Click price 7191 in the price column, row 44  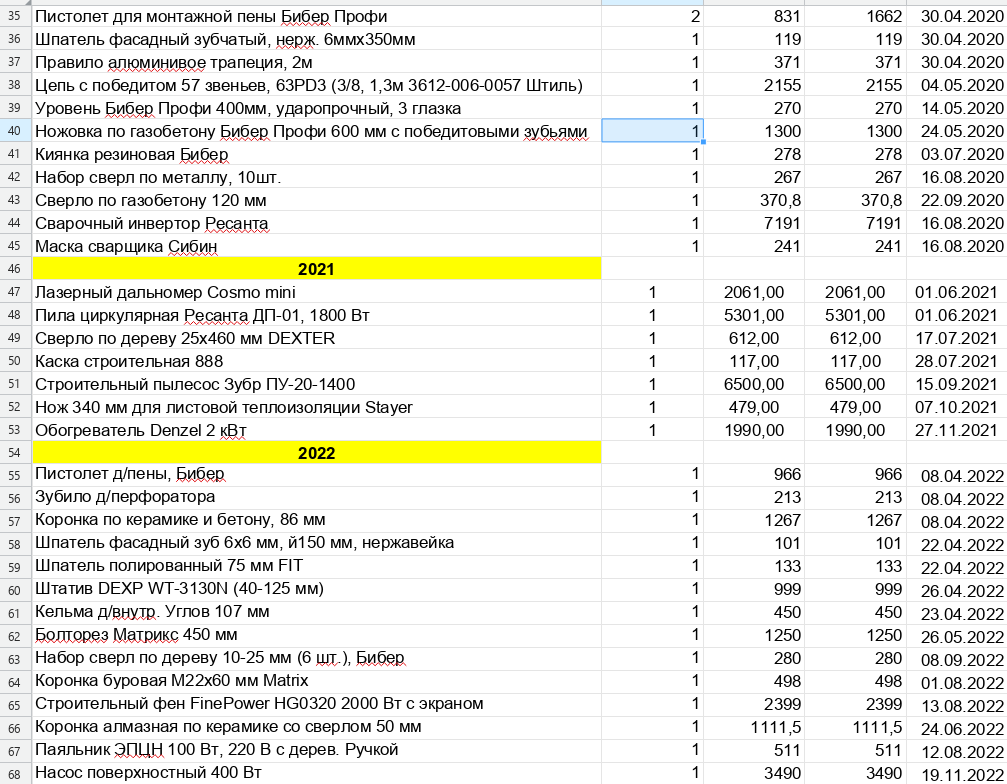754,223
